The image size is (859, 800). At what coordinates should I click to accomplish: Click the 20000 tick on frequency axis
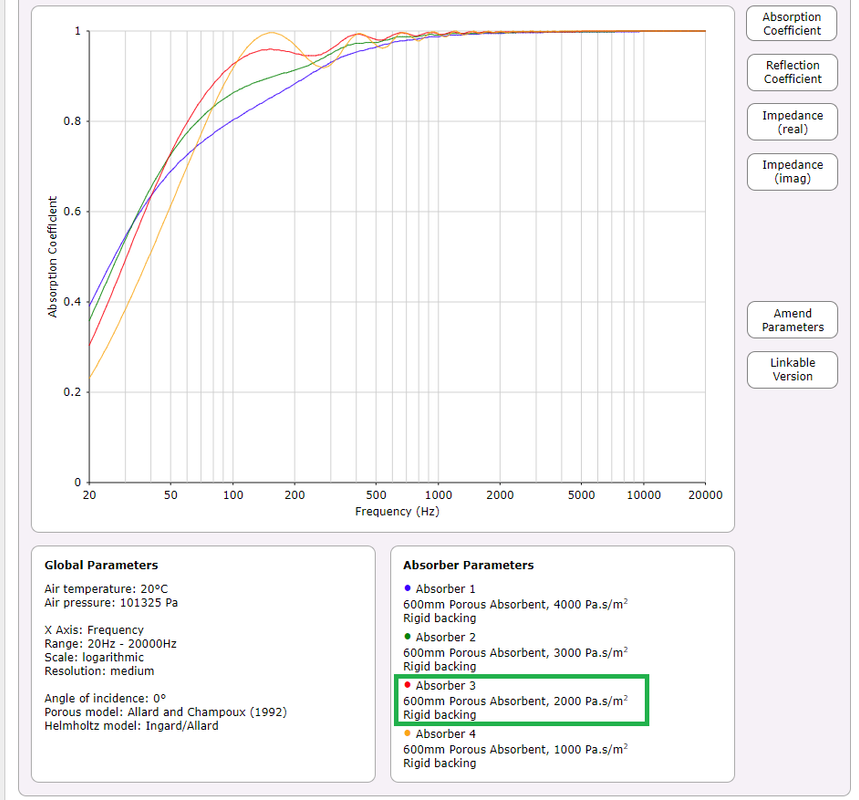(x=705, y=495)
